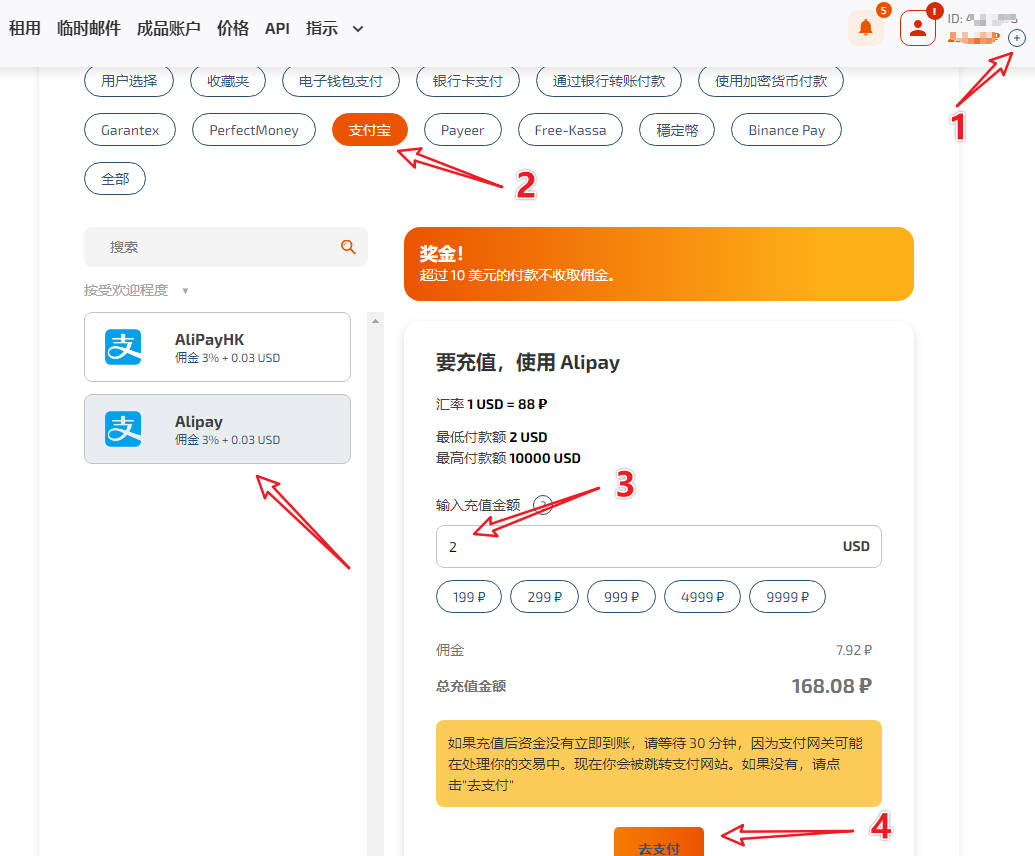Click the plus icon to top up balance
The image size is (1035, 856).
1017,38
